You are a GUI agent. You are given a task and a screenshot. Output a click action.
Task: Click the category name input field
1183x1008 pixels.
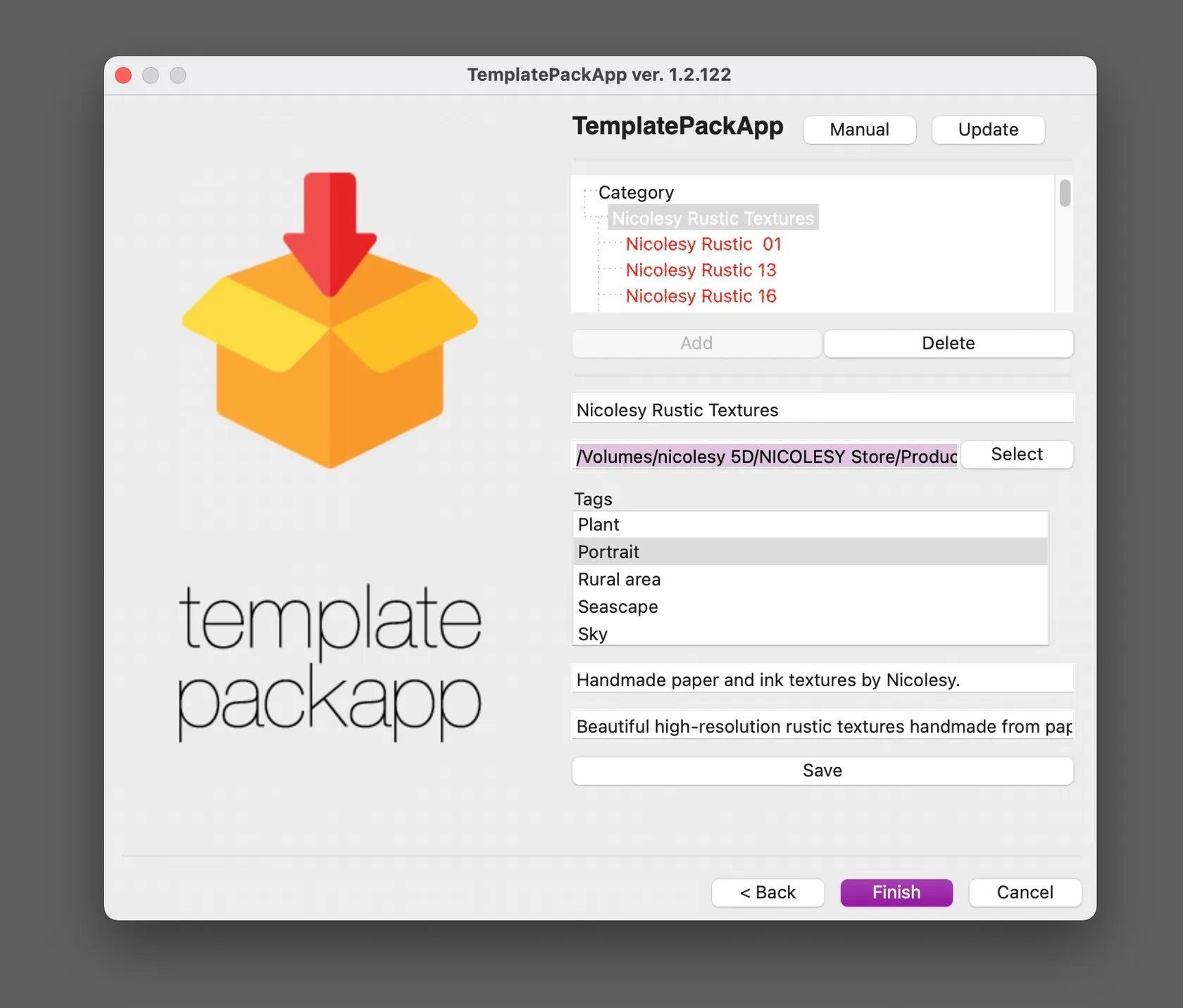coord(822,410)
